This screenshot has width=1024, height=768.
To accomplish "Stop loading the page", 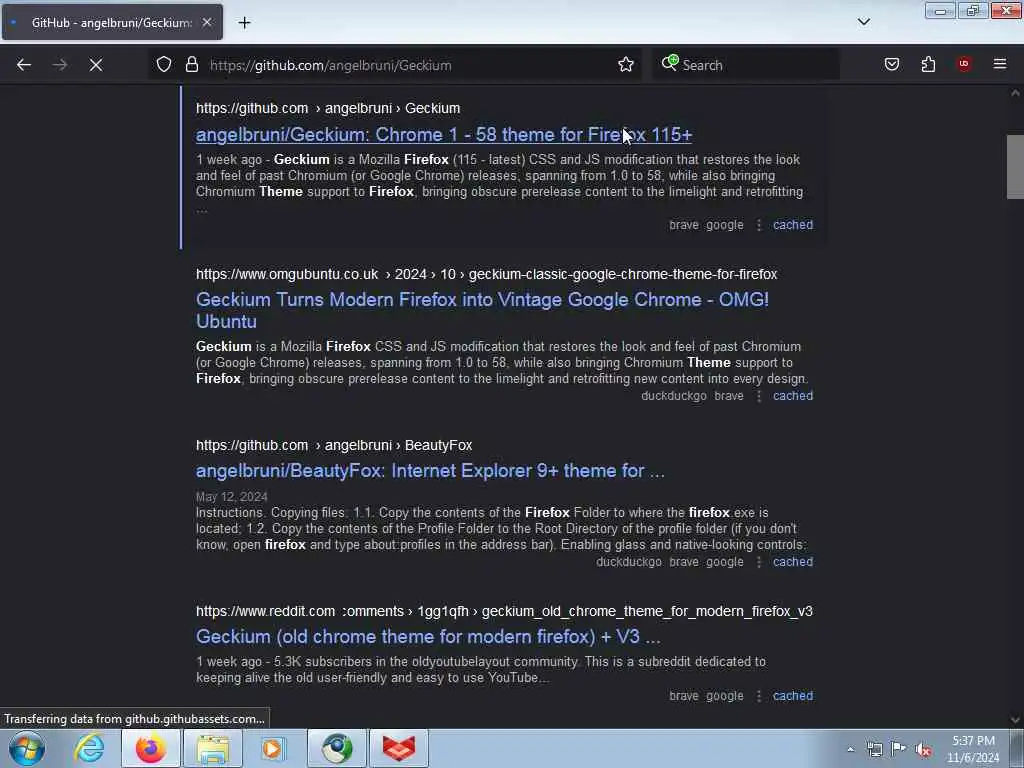I will 95,65.
